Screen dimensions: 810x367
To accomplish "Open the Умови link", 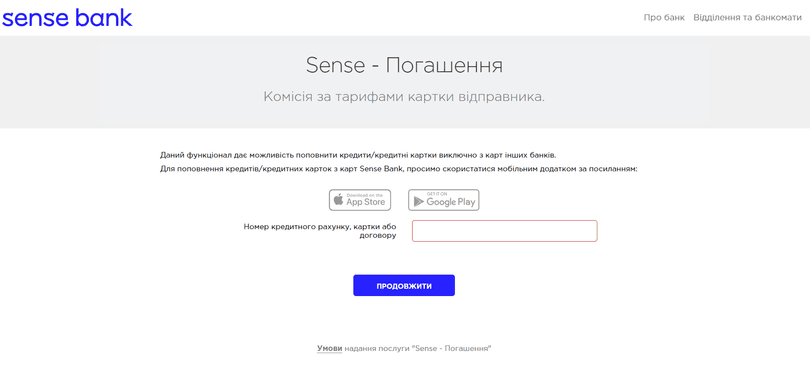I will (330, 348).
